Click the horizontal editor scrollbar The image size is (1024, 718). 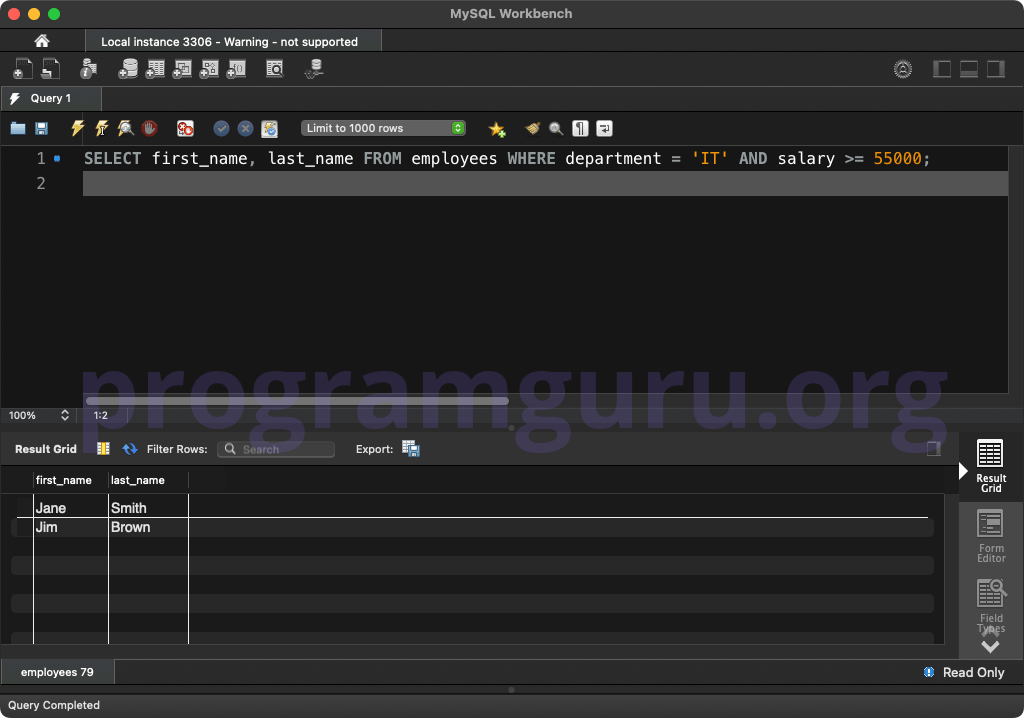coord(297,400)
